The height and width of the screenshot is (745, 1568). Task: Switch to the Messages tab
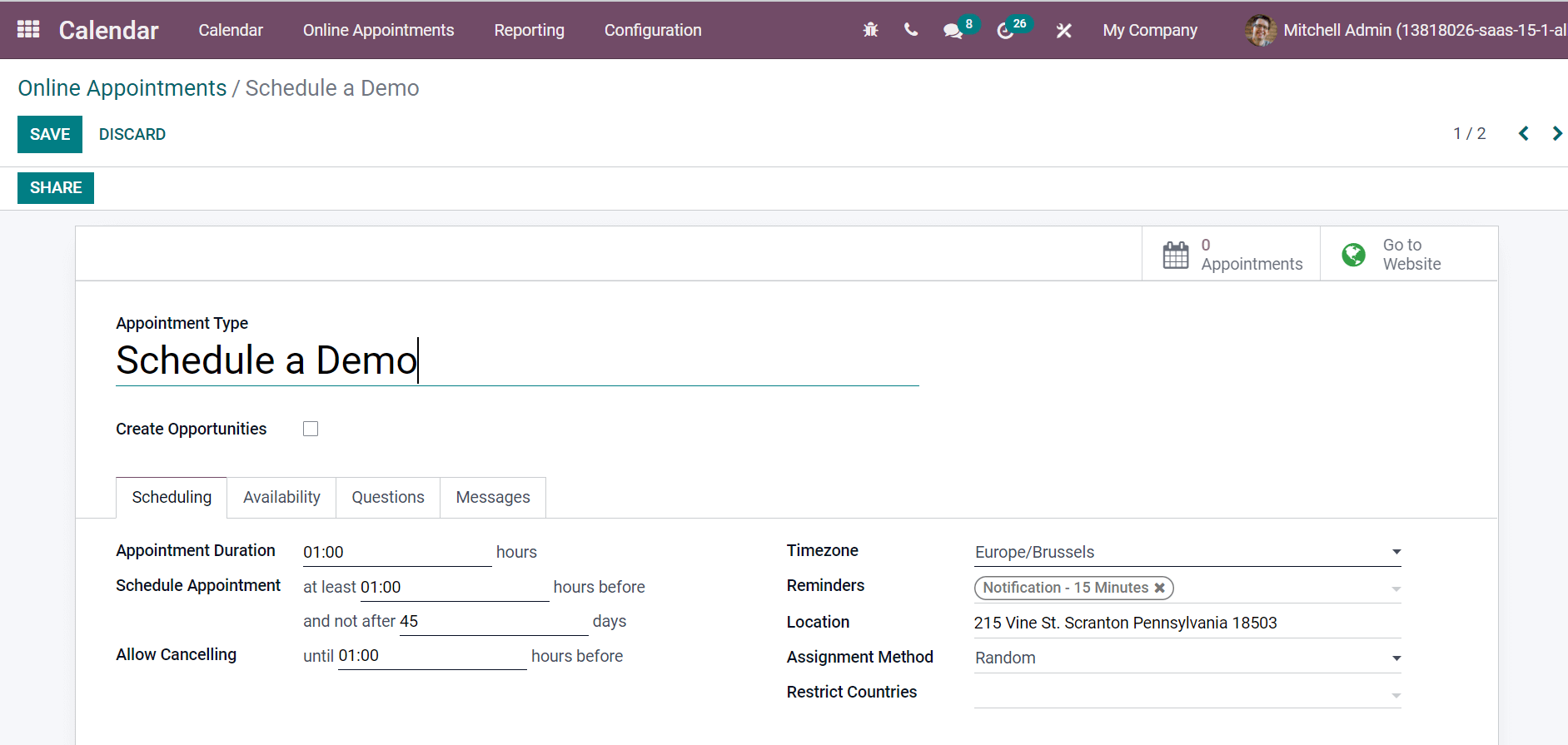[493, 497]
